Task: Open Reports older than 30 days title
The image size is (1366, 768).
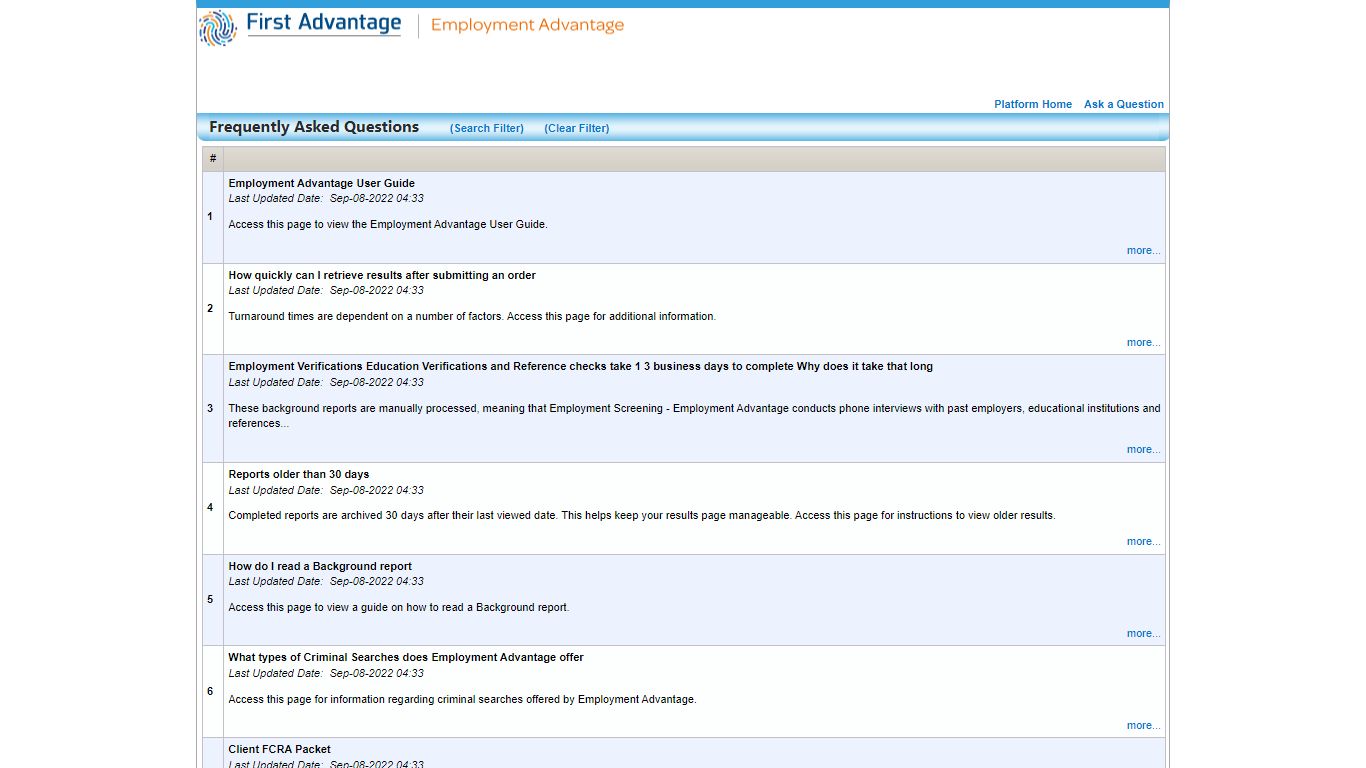Action: 299,474
